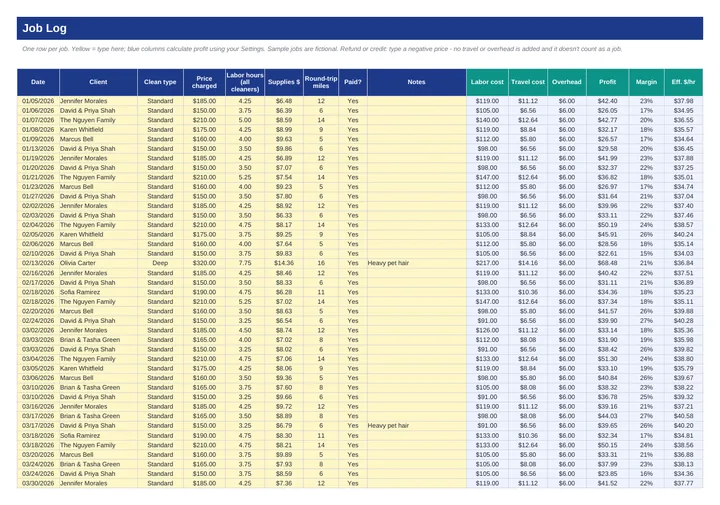The image size is (720, 505).
Task: Click the 16 round-trip miles cell
Action: click(321, 263)
